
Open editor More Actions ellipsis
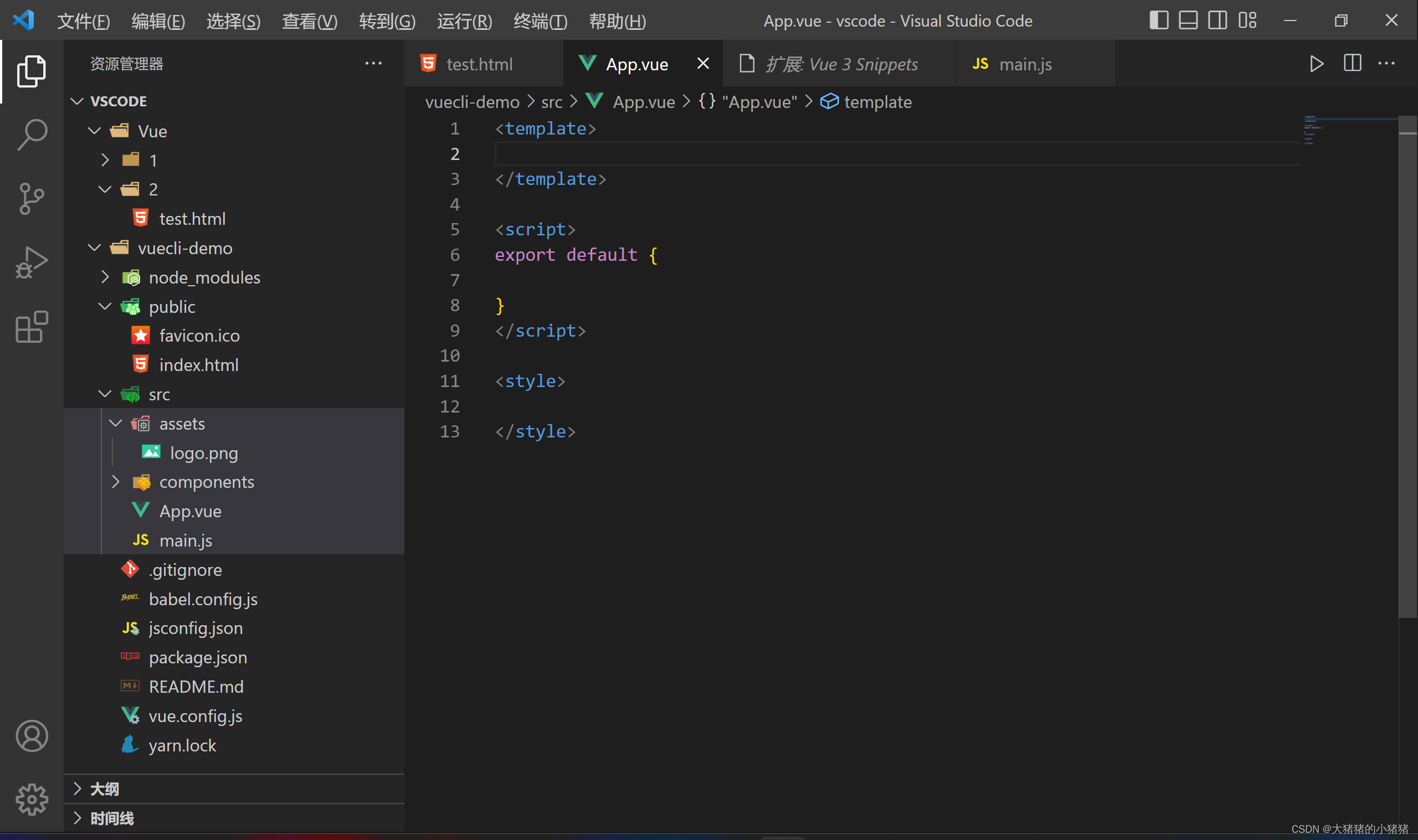point(1386,63)
